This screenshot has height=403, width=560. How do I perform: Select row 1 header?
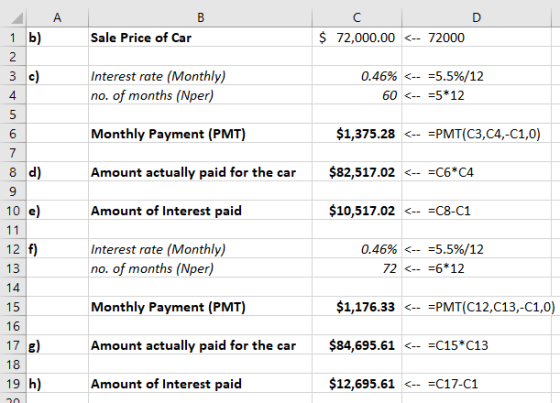click(x=13, y=38)
